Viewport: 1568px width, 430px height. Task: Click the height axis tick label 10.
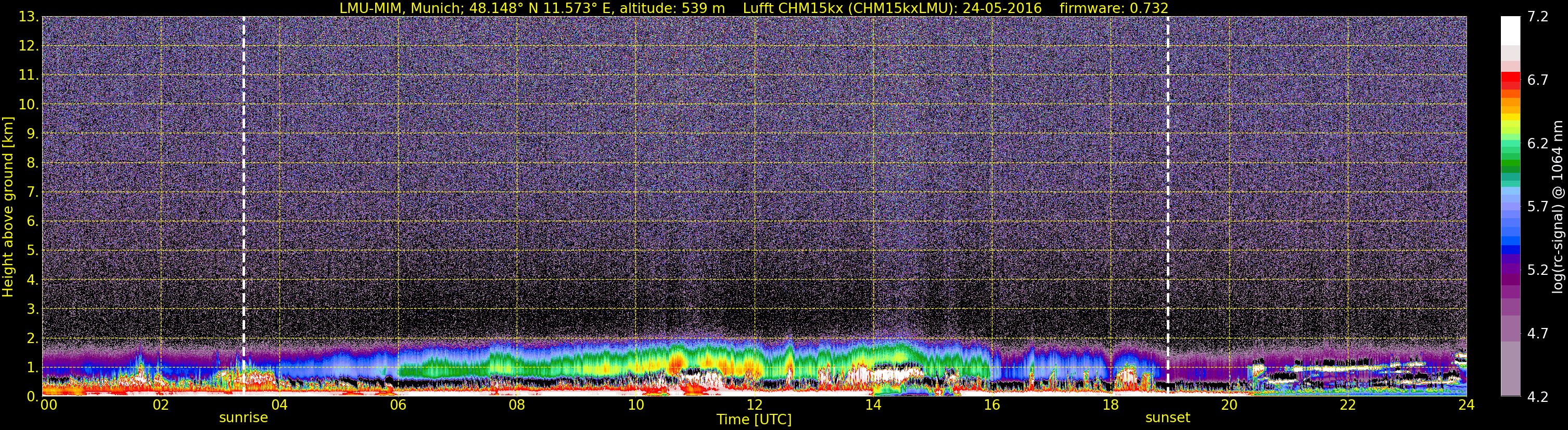[28, 105]
